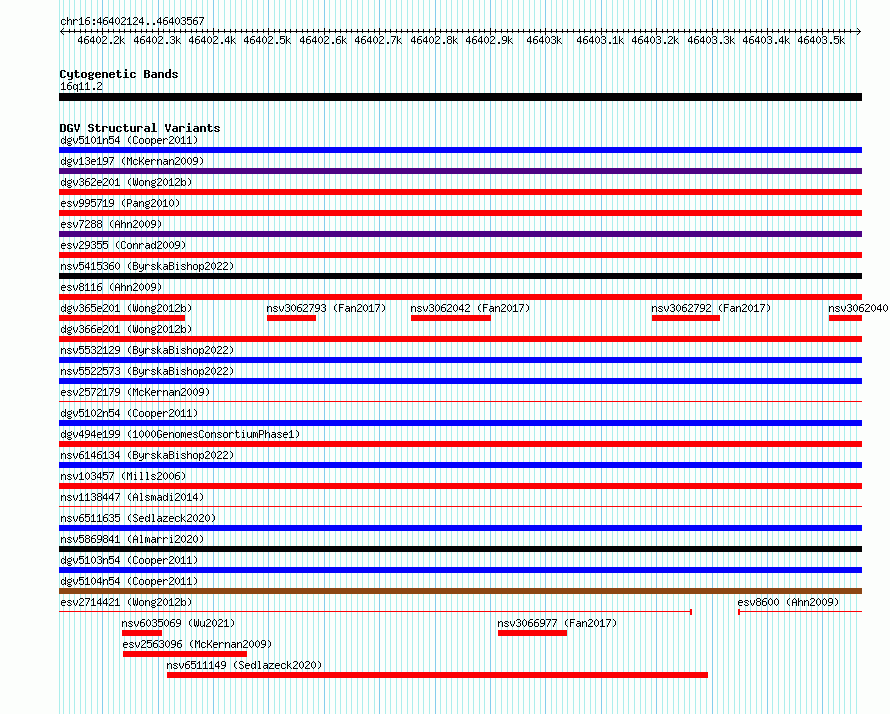The image size is (890, 714).
Task: Click the nsv5869841 black variant bar
Action: point(460,549)
